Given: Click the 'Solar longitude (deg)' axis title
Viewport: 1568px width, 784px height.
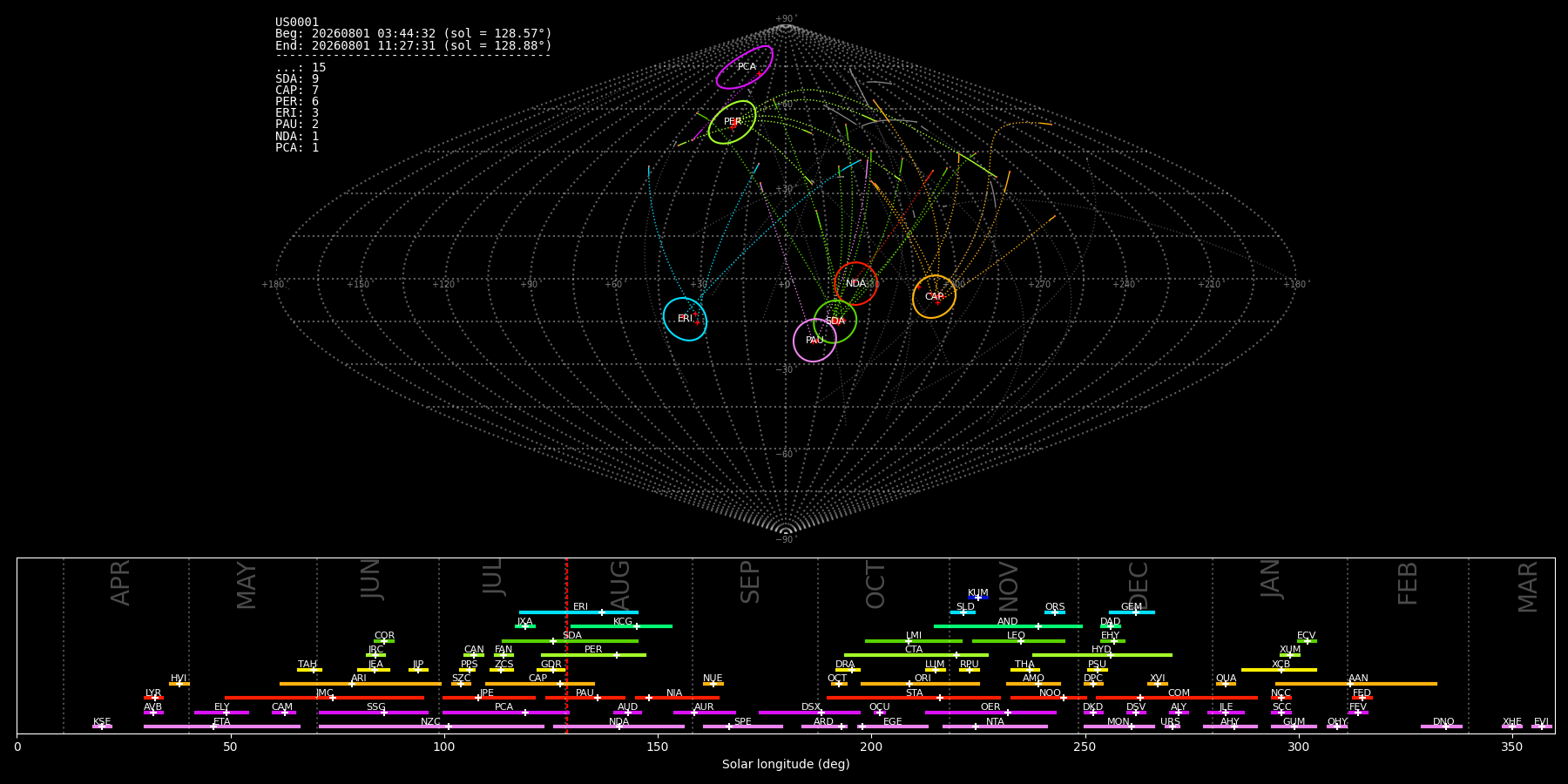Looking at the screenshot, I should [x=786, y=765].
